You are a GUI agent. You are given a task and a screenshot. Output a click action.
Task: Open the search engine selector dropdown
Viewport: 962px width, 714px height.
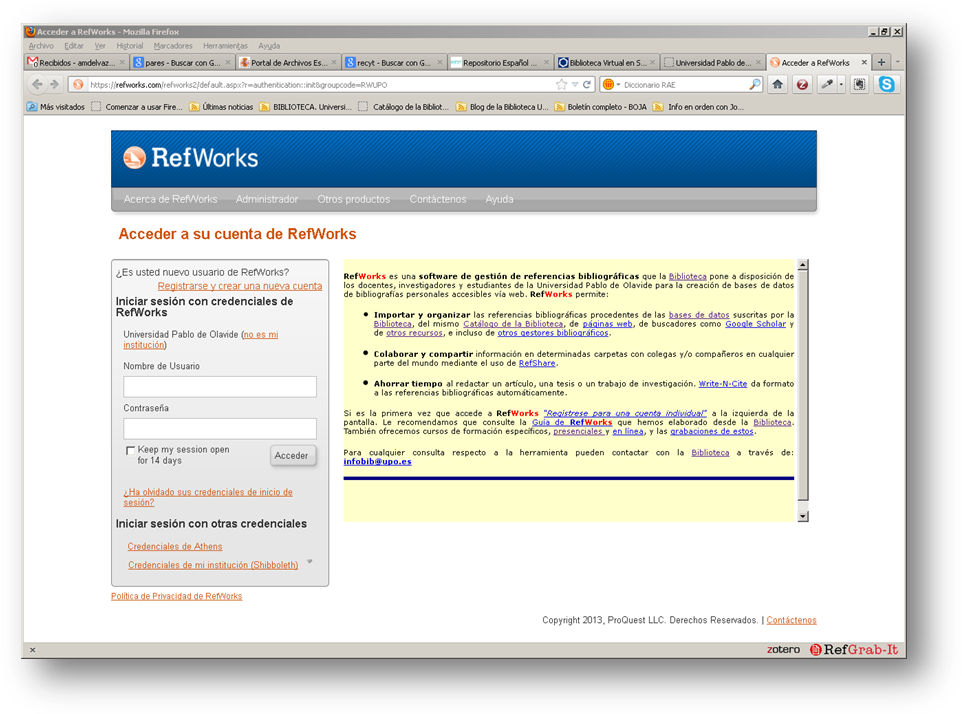click(611, 85)
